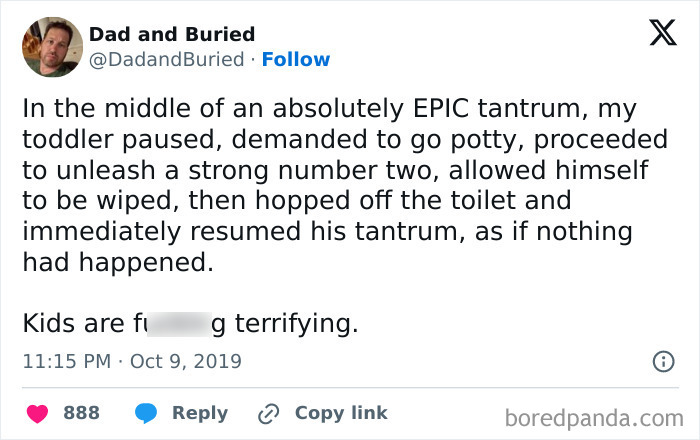700x440 pixels.
Task: Click the X logo in the corner
Action: click(656, 33)
